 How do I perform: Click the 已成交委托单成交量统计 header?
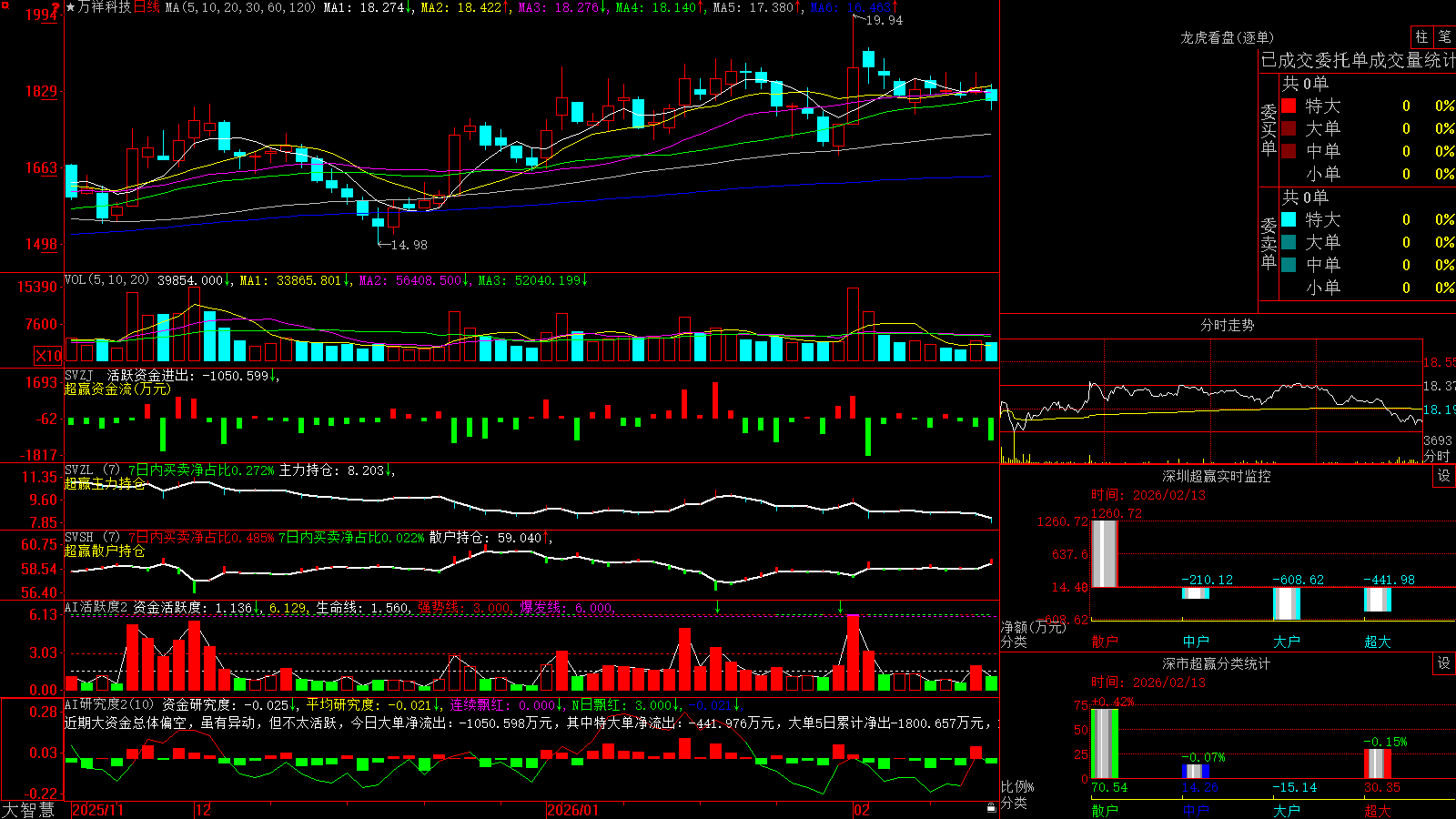point(1358,60)
